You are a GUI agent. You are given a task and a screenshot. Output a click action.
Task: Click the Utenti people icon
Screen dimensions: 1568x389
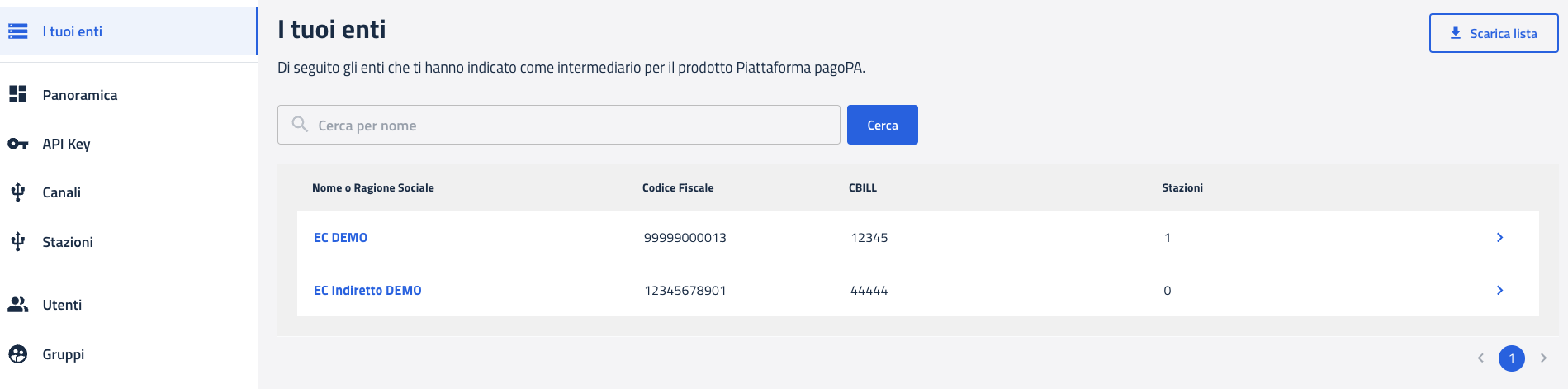click(18, 305)
